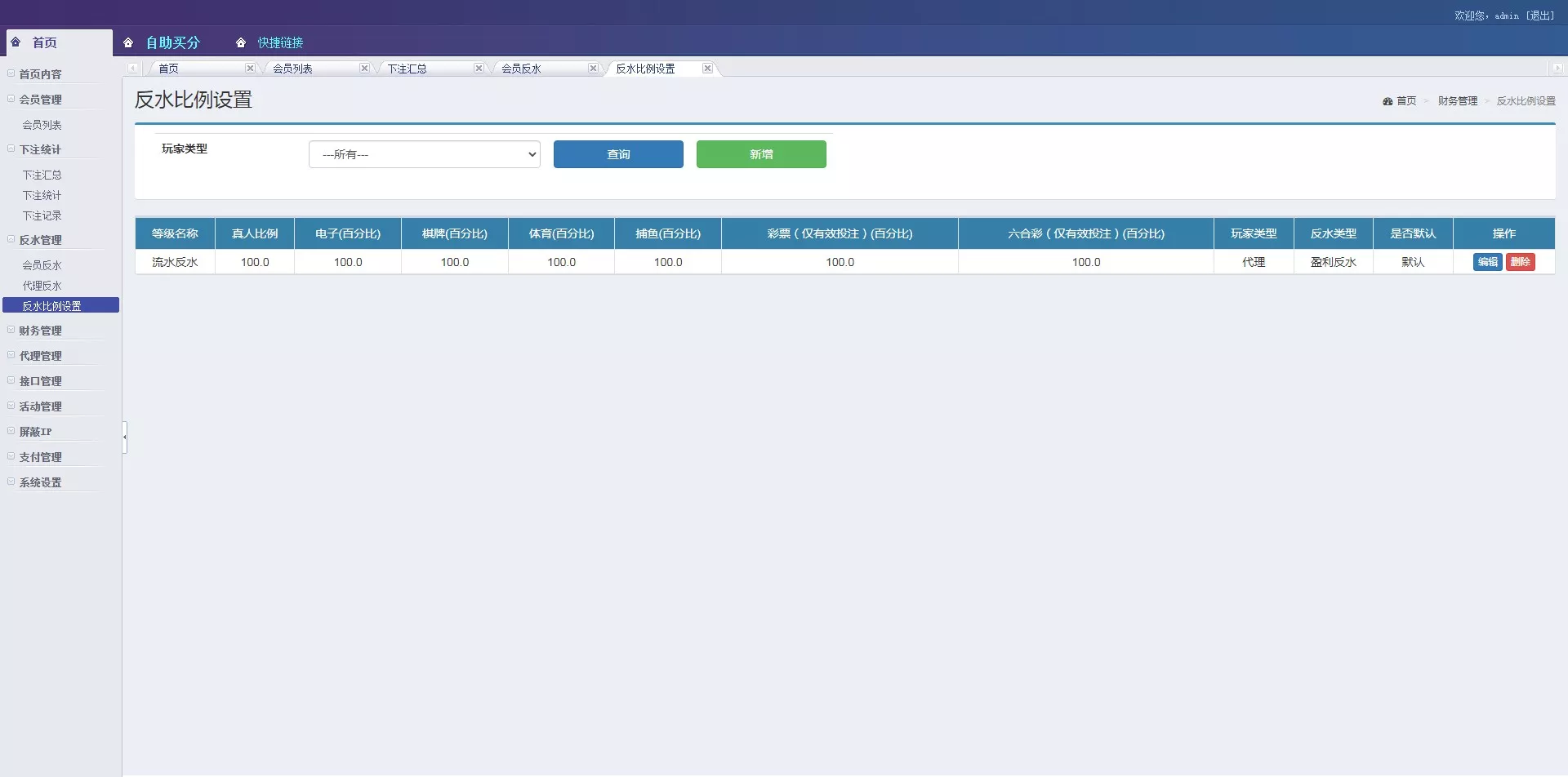The image size is (1568, 777).
Task: Collapse the sidebar with the splitter handle
Action: click(x=124, y=437)
